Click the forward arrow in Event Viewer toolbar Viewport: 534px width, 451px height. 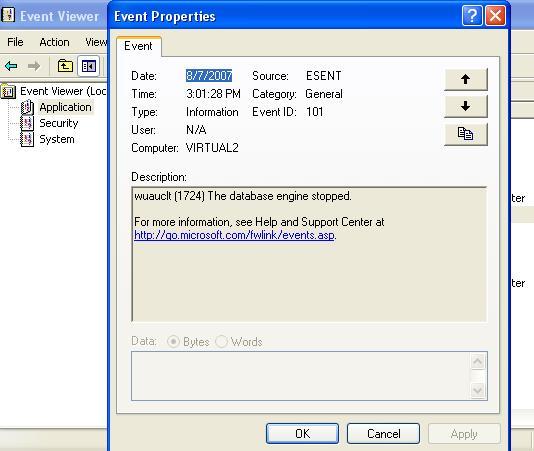click(34, 66)
